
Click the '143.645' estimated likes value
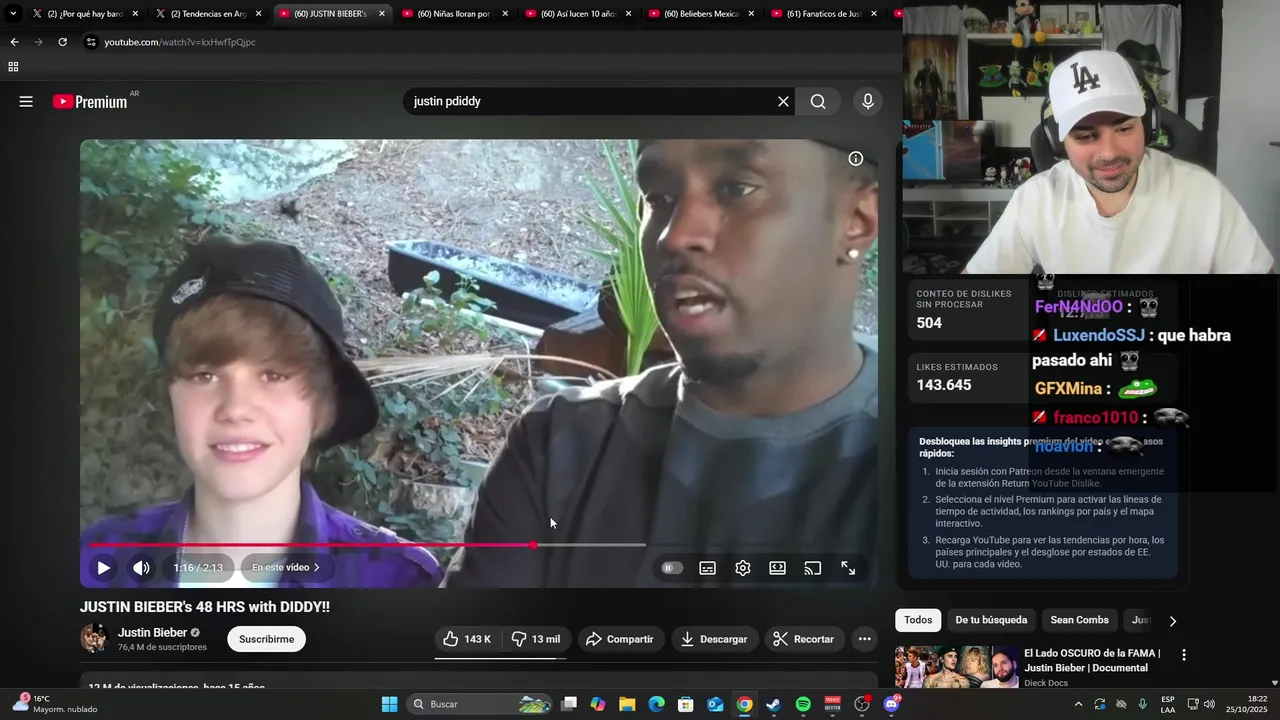coord(944,385)
